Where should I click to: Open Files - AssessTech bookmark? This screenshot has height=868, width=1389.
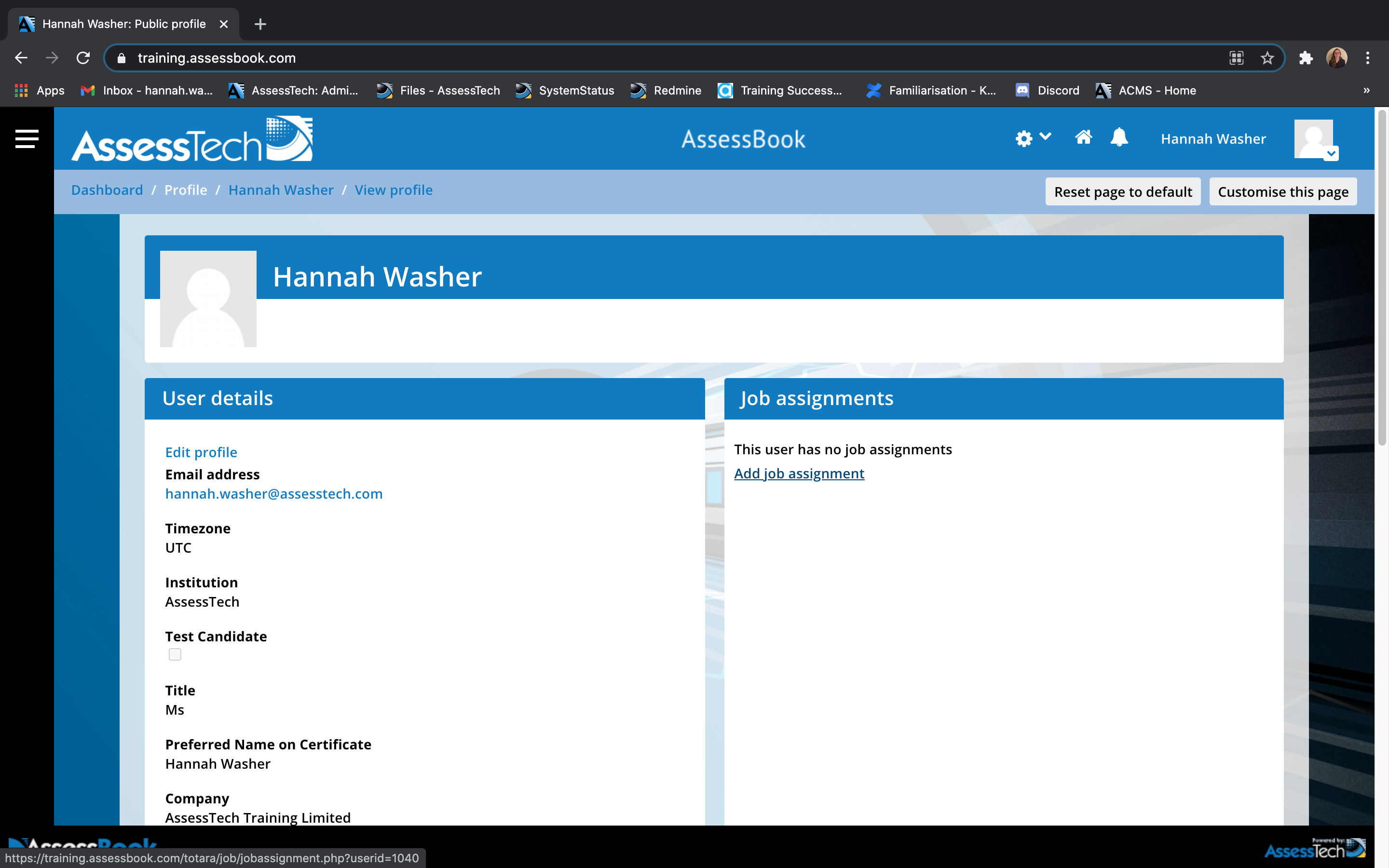pos(438,90)
